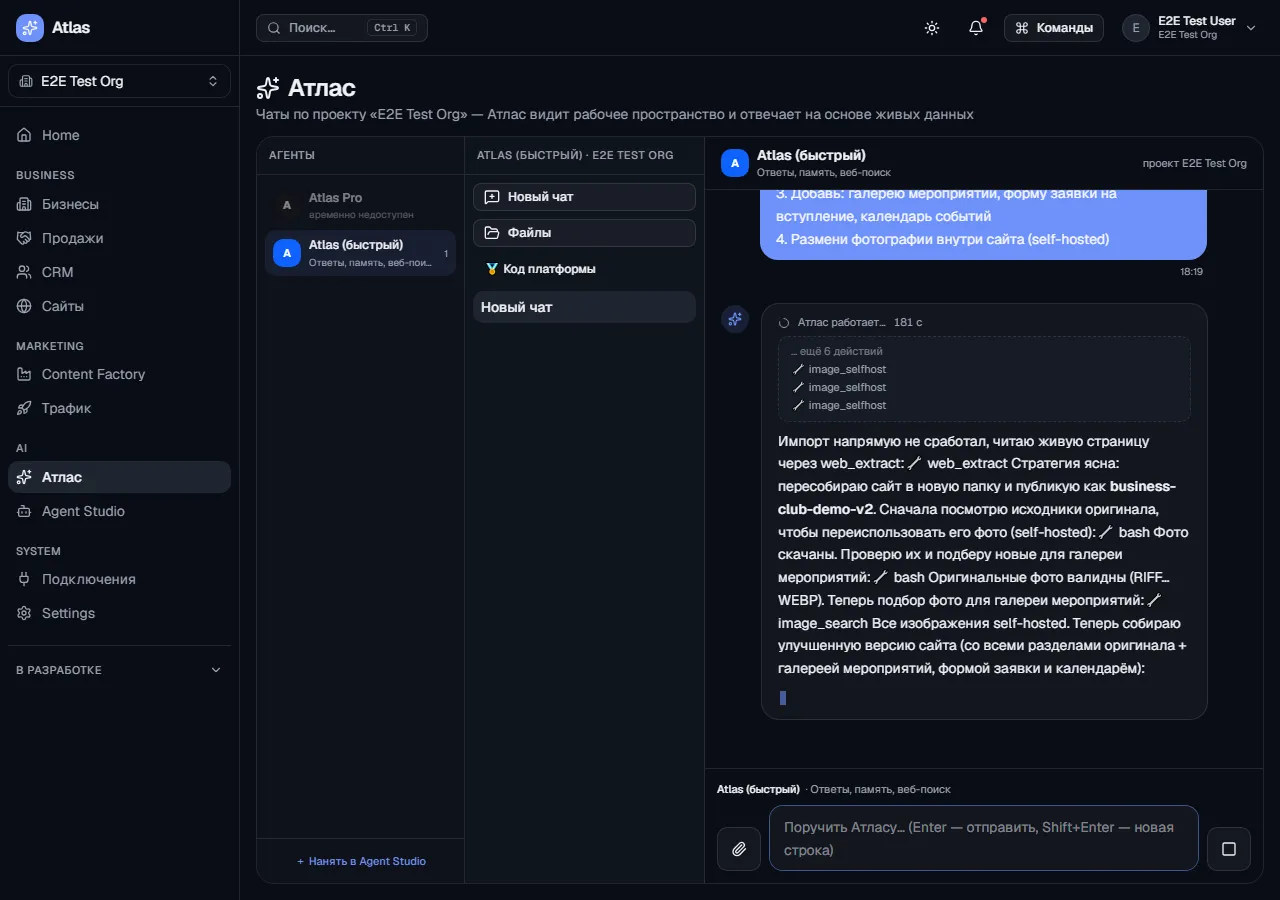Viewport: 1280px width, 900px height.
Task: Open notifications bell
Action: 976,28
